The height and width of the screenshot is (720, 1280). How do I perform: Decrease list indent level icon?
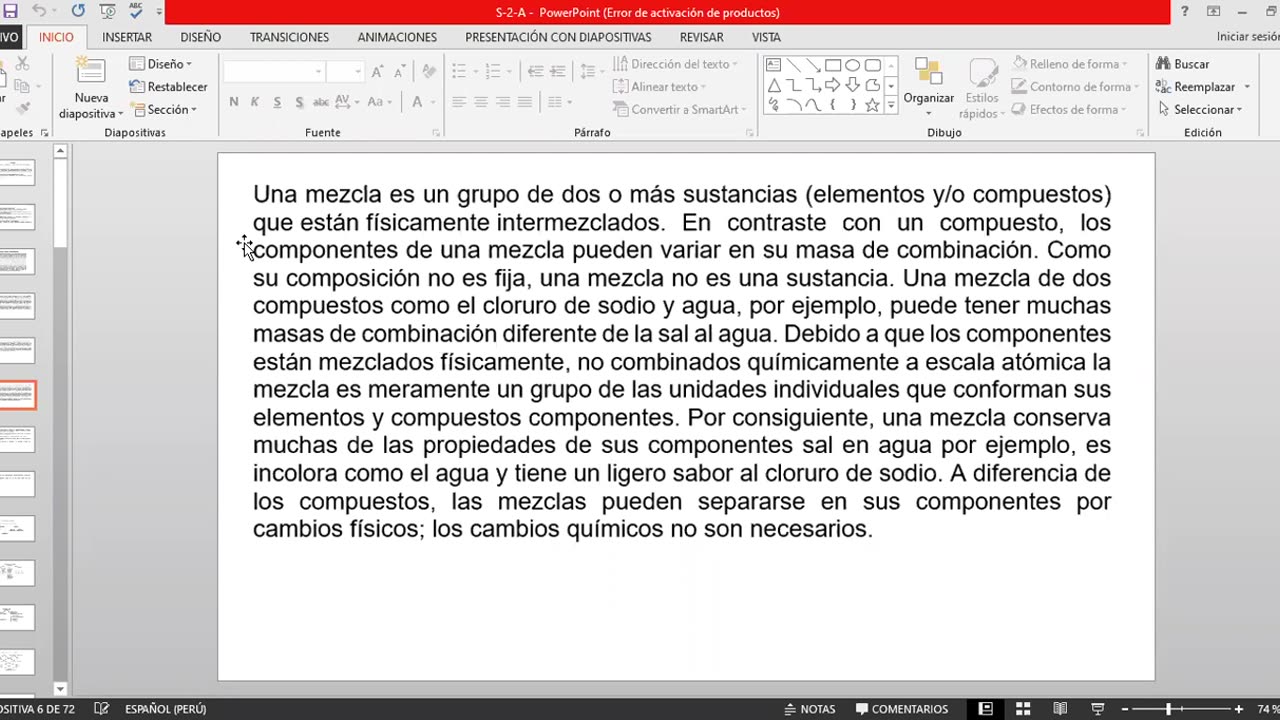(x=535, y=72)
